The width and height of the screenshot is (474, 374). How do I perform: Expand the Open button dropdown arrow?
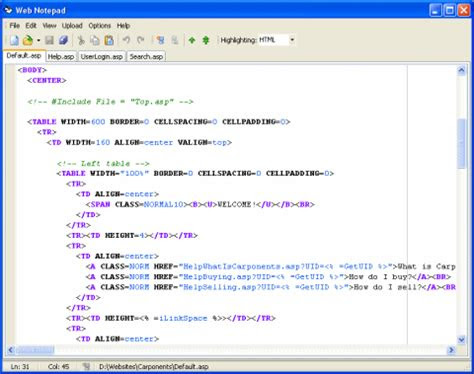pyautogui.click(x=38, y=41)
